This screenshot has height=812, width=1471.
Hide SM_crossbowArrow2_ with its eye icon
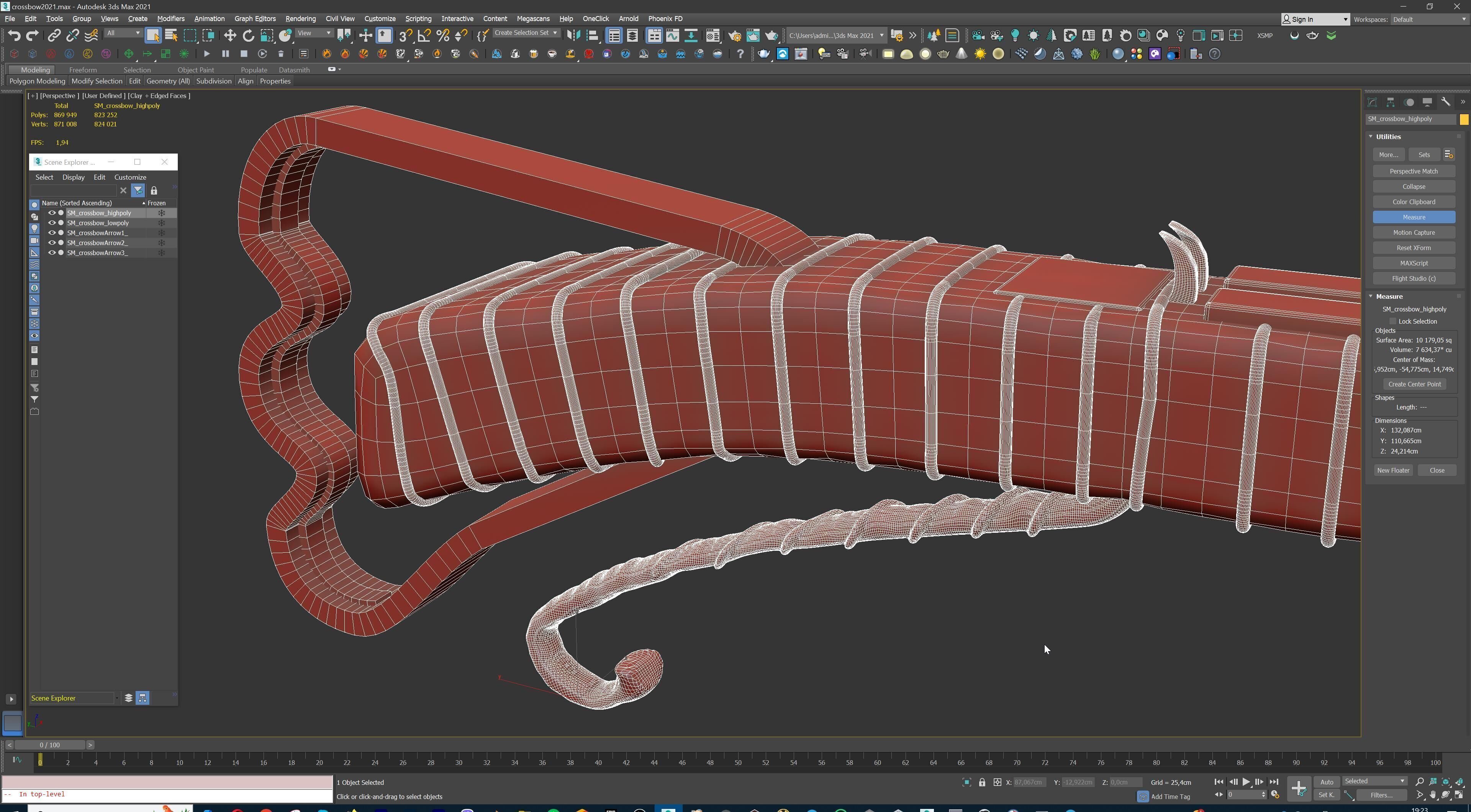click(51, 243)
